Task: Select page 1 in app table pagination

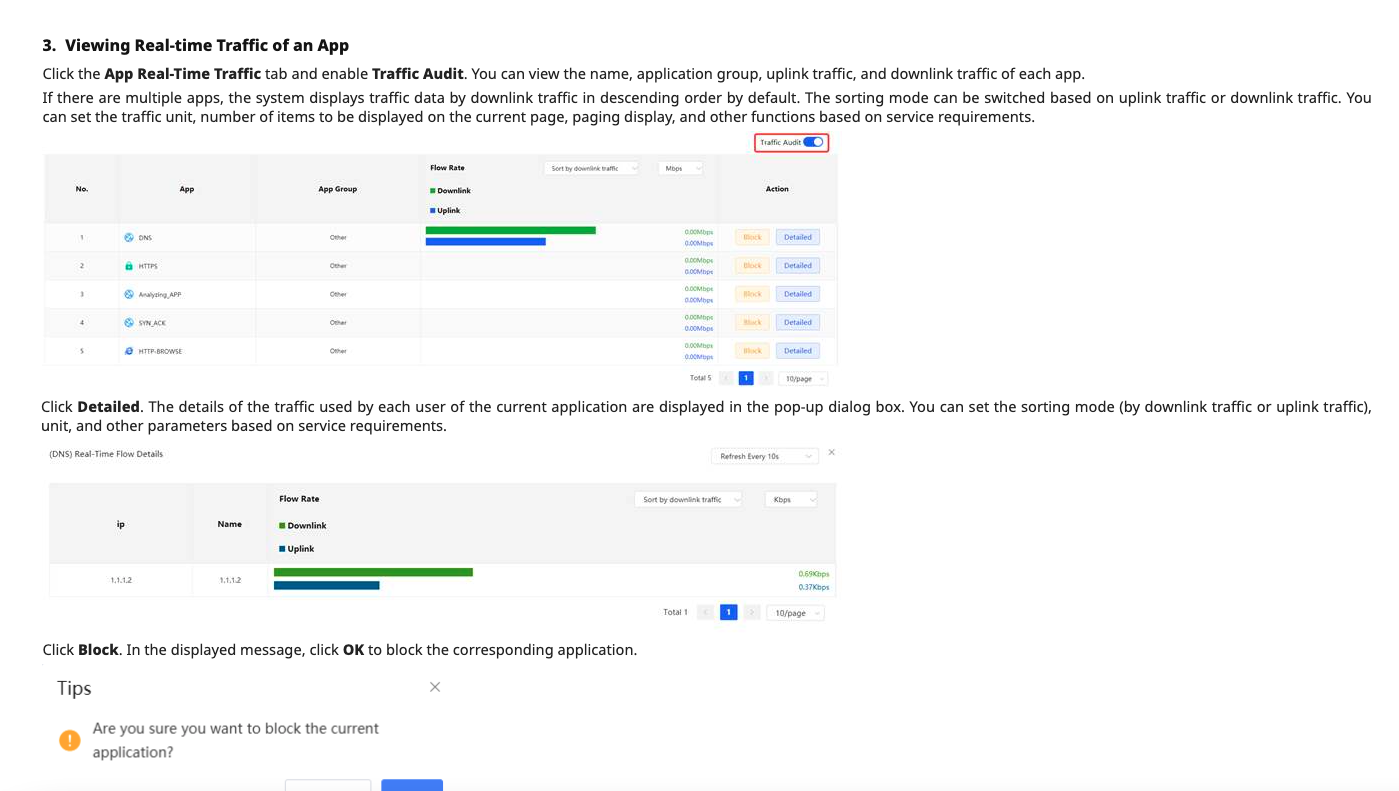Action: click(746, 378)
